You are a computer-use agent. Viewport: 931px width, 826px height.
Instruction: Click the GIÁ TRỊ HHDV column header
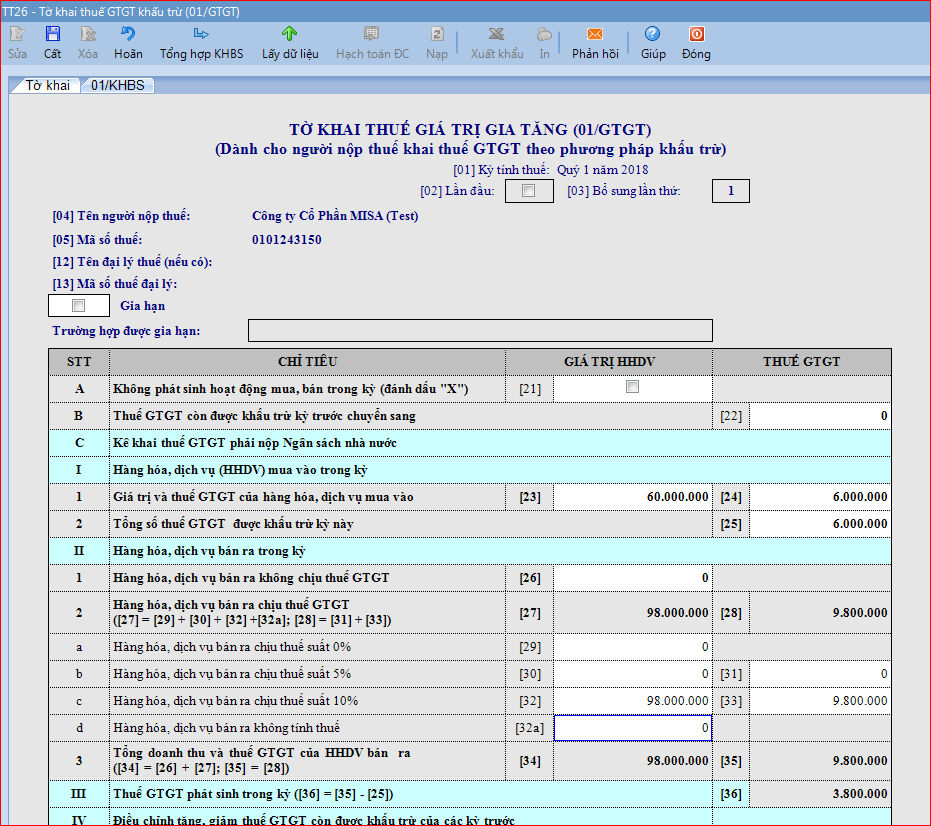[609, 362]
